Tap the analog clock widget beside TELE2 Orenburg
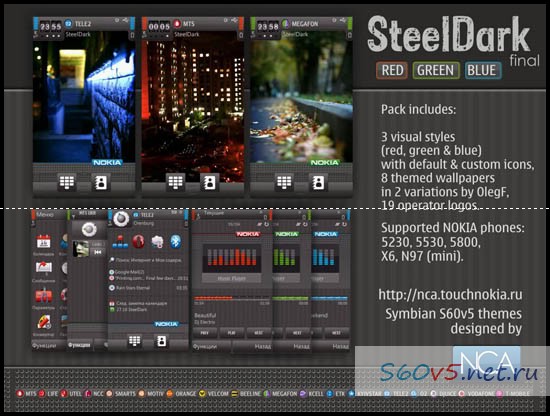The image size is (550, 416). 121,219
